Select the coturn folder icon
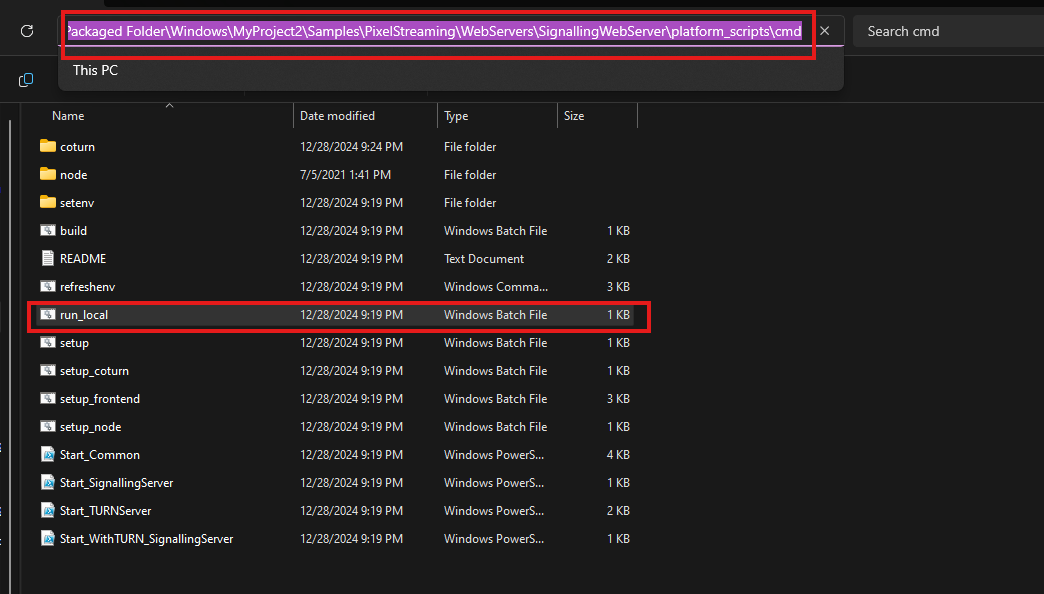This screenshot has width=1044, height=594. pyautogui.click(x=48, y=146)
